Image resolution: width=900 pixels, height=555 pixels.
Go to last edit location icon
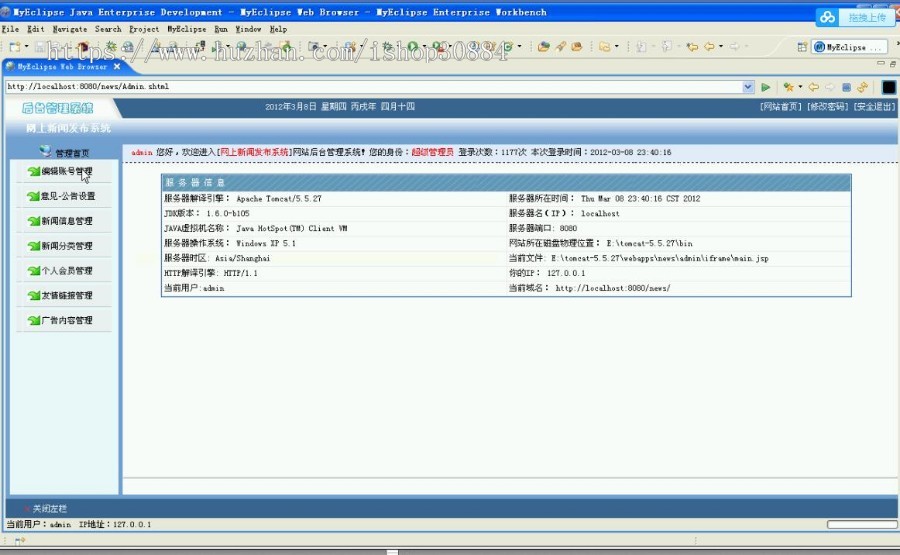[692, 47]
